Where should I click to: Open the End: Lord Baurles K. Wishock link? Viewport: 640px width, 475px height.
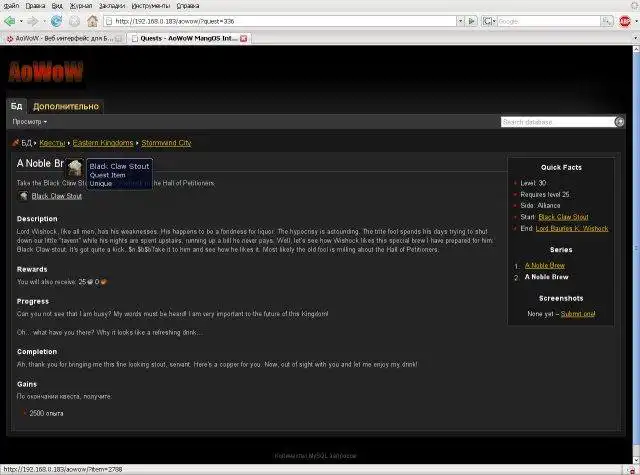click(572, 229)
